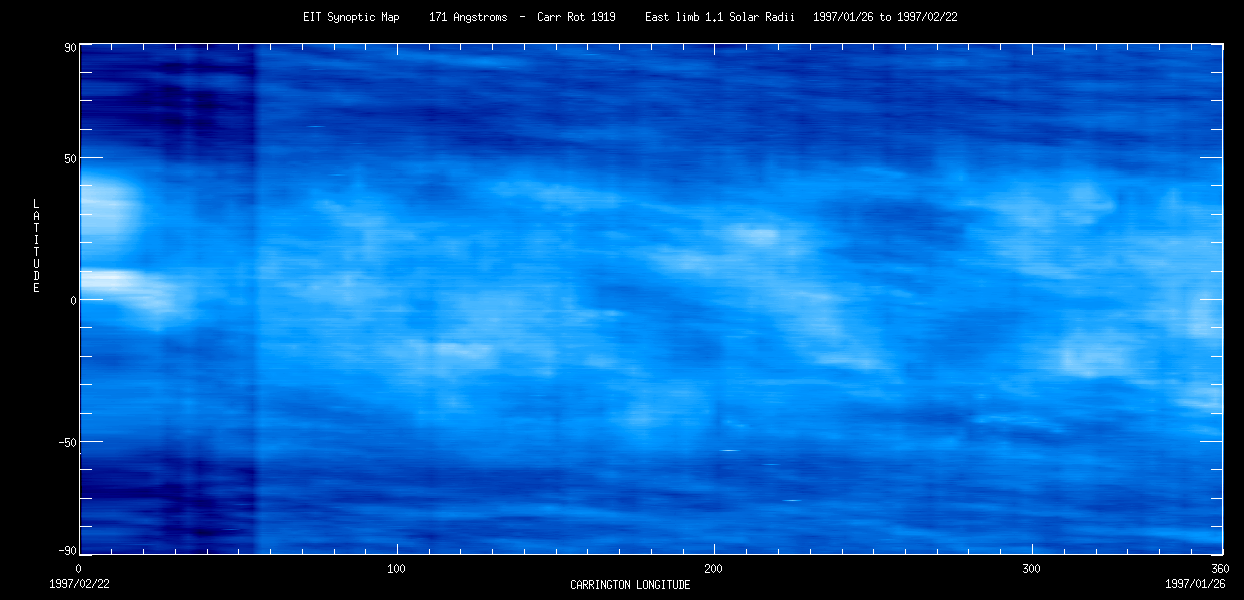Viewport: 1244px width, 600px height.
Task: Click the 300 longitude tick label
Action: tap(1031, 569)
